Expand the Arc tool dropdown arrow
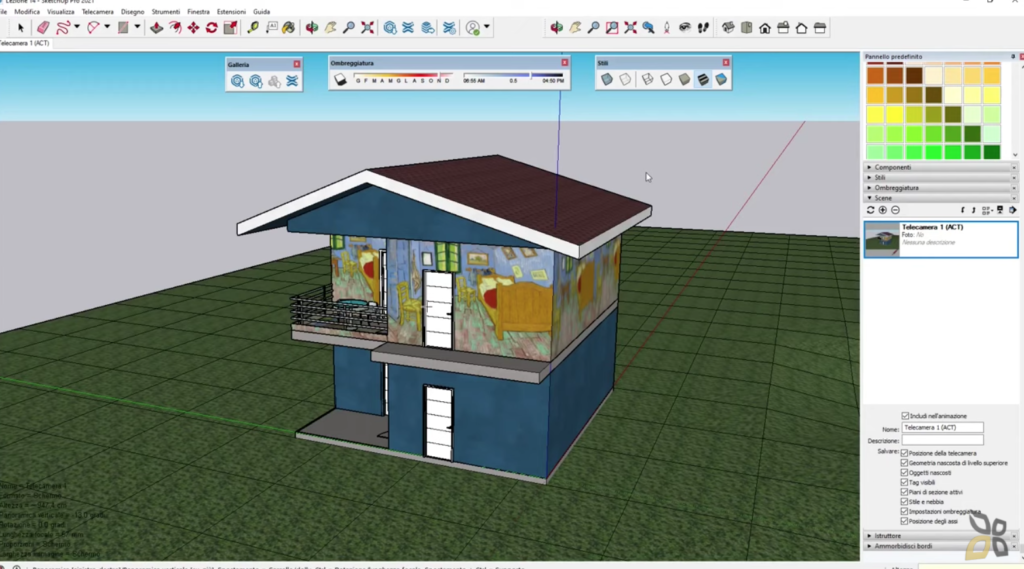The height and width of the screenshot is (569, 1024). pos(107,27)
